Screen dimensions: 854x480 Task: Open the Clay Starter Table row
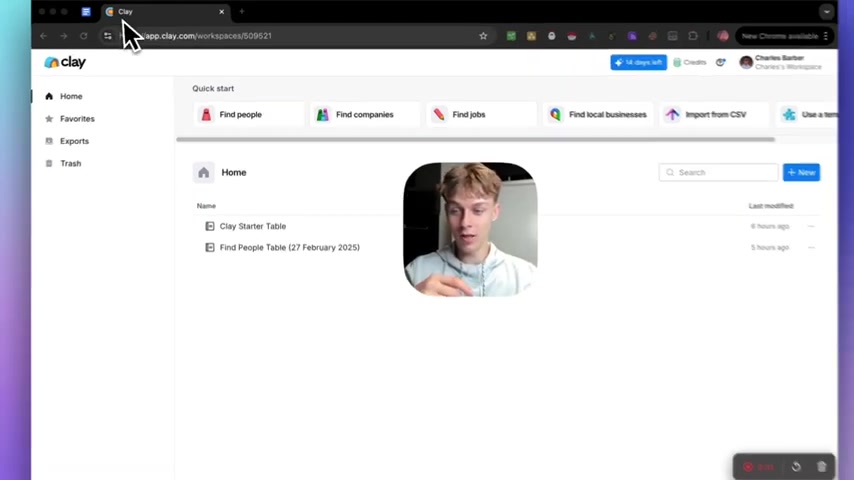pos(507,226)
